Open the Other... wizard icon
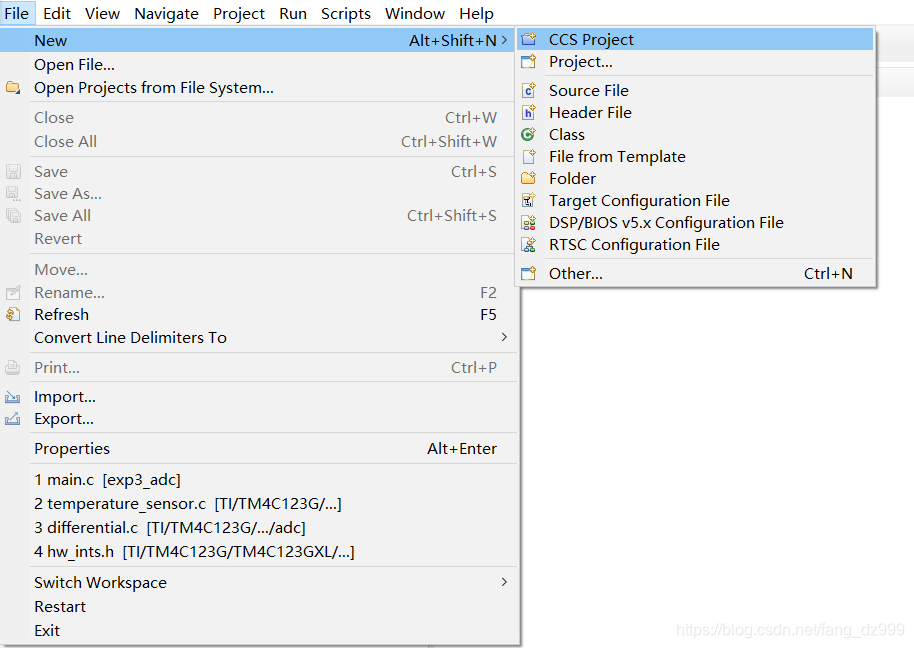 tap(529, 273)
